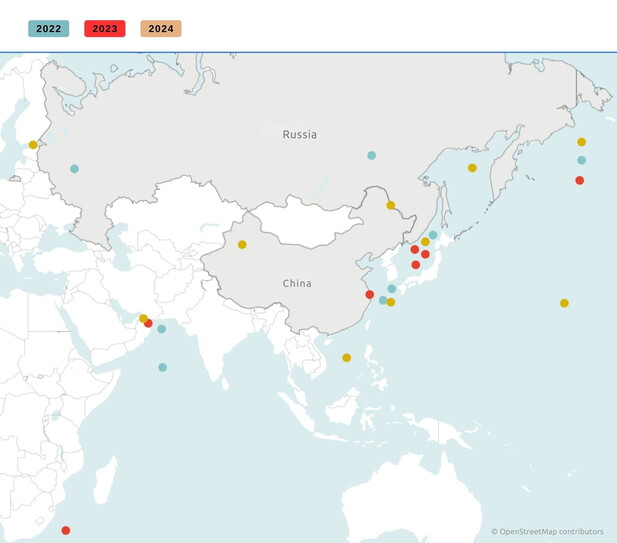Click the yellow marker on China's northeastern border
The height and width of the screenshot is (543, 617).
pyautogui.click(x=390, y=205)
